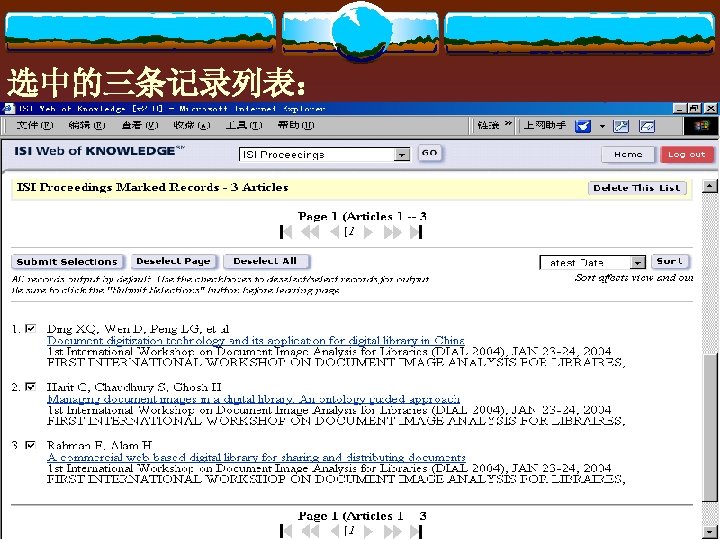Click scrollbar up arrow

[x=709, y=186]
